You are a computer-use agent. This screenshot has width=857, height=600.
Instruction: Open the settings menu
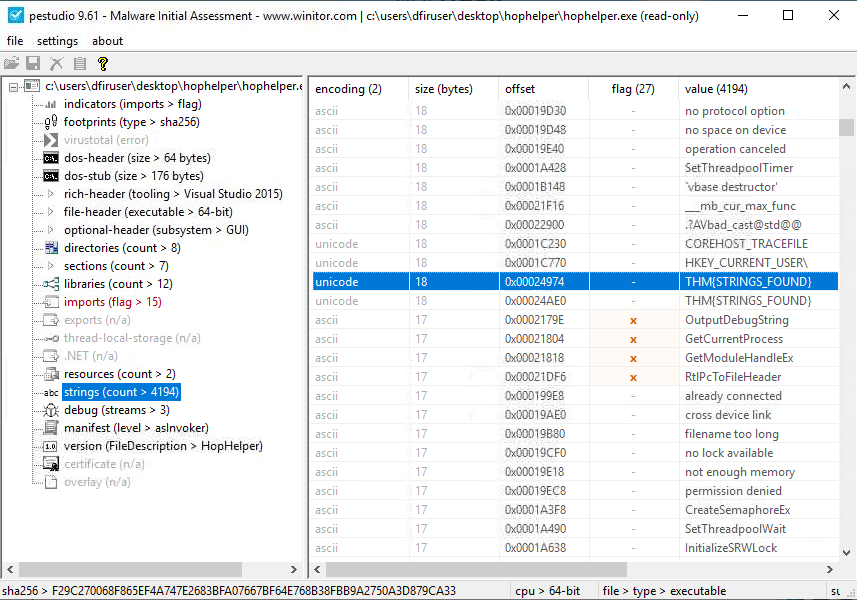[x=57, y=41]
